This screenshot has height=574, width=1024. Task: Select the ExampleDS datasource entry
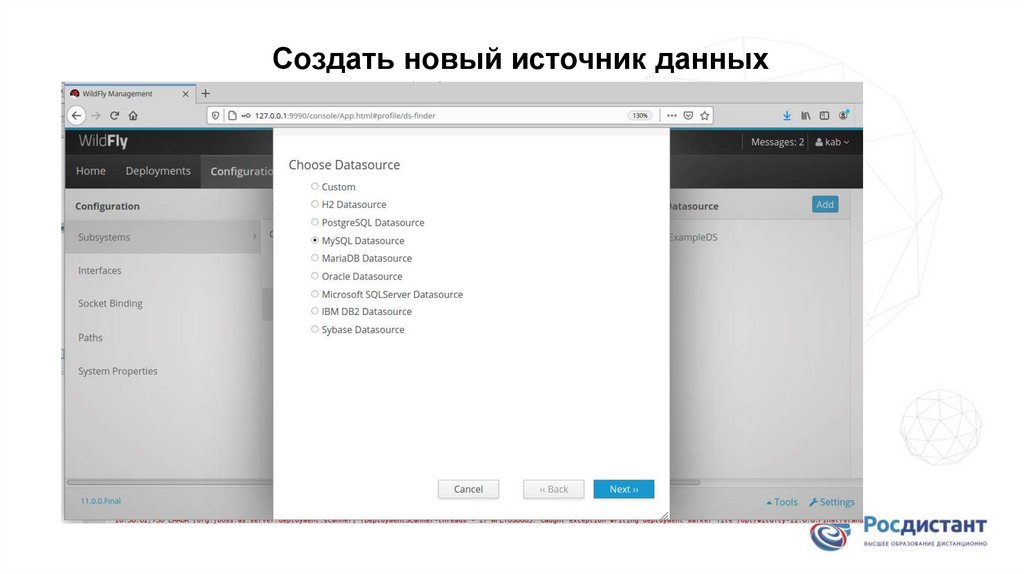(694, 237)
